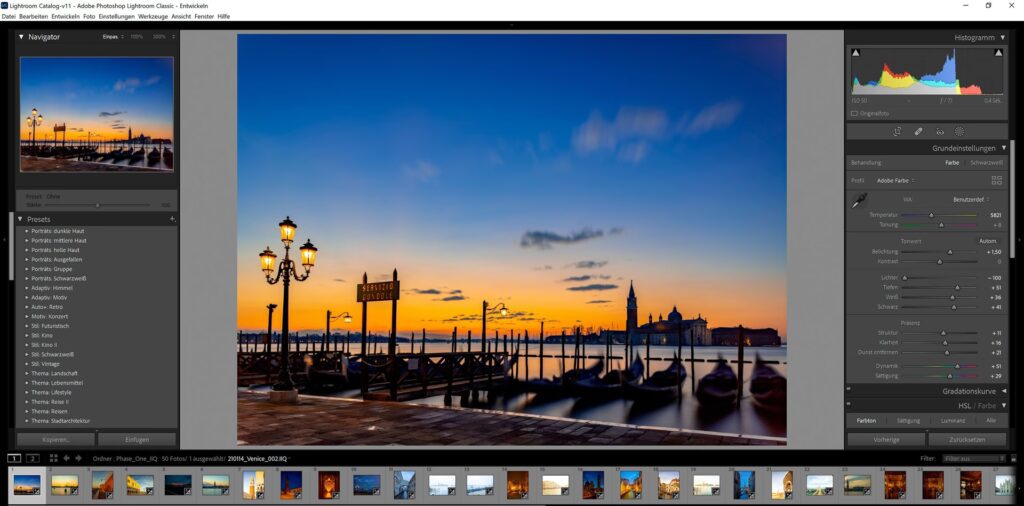The image size is (1024, 506).
Task: Go to next photo arrow in filmstrip
Action: point(79,458)
